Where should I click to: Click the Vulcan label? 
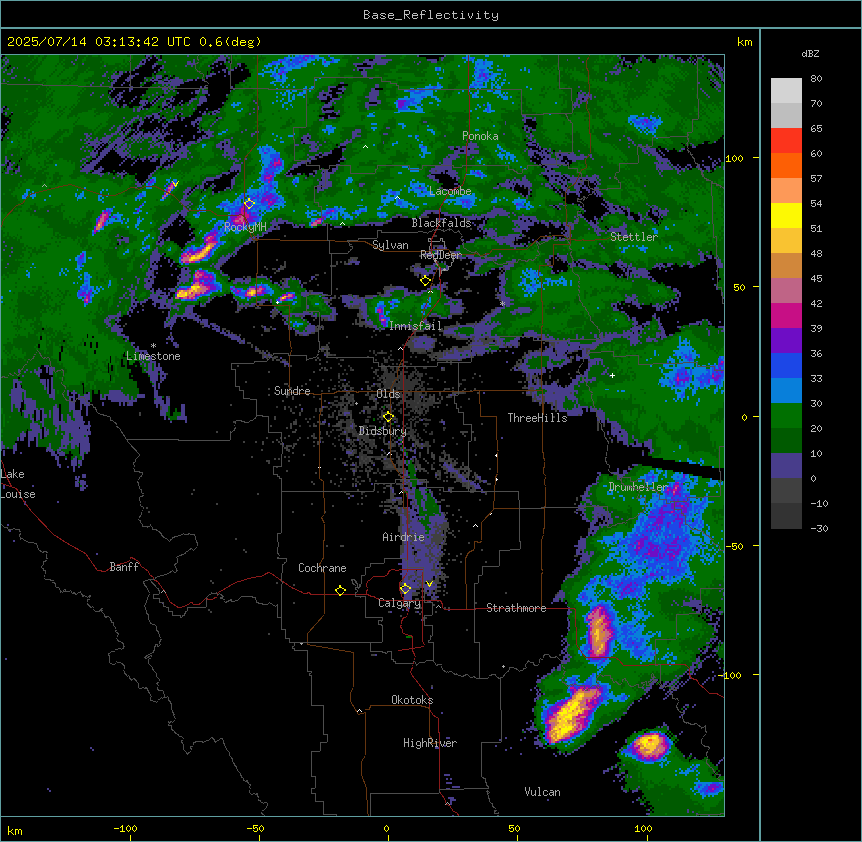(542, 792)
